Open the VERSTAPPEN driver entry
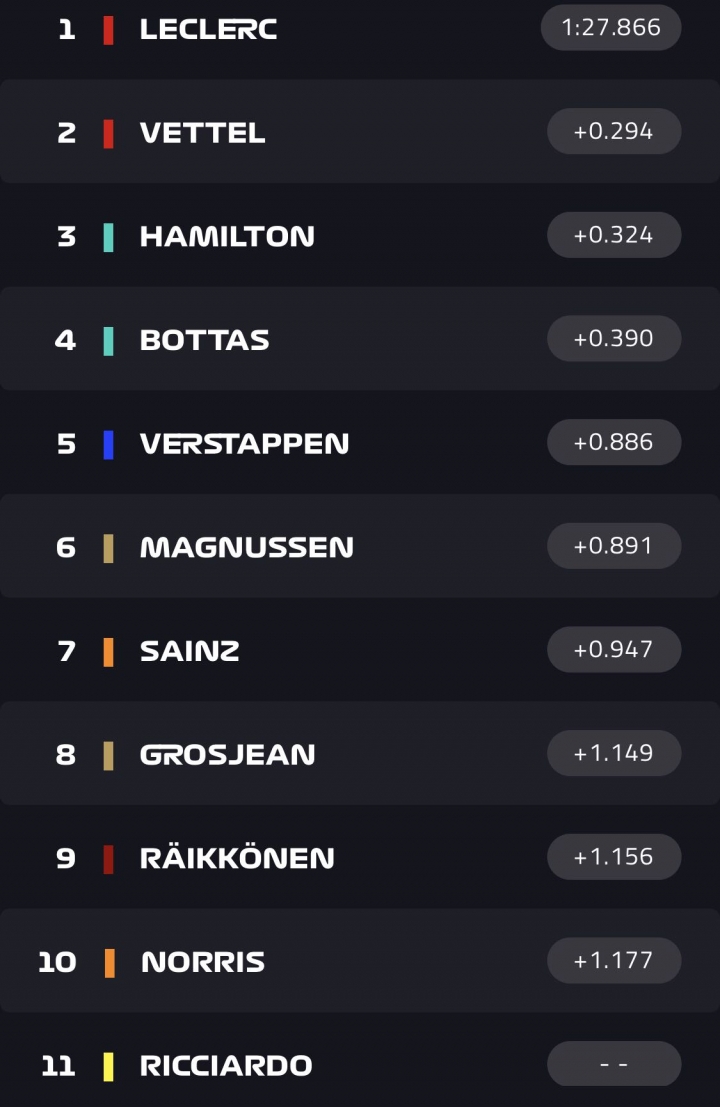 pos(360,442)
